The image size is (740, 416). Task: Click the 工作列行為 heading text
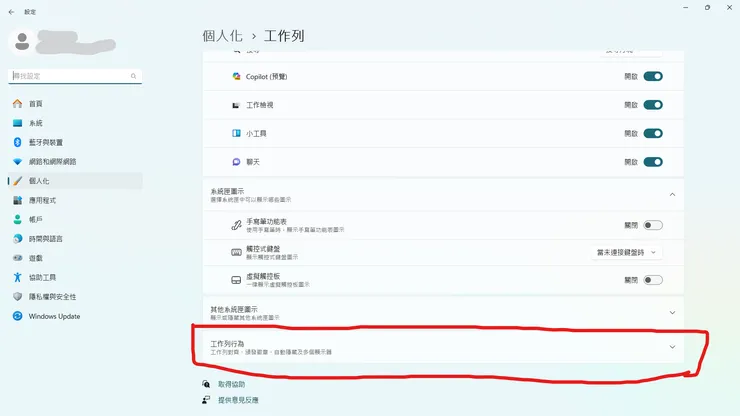227,344
